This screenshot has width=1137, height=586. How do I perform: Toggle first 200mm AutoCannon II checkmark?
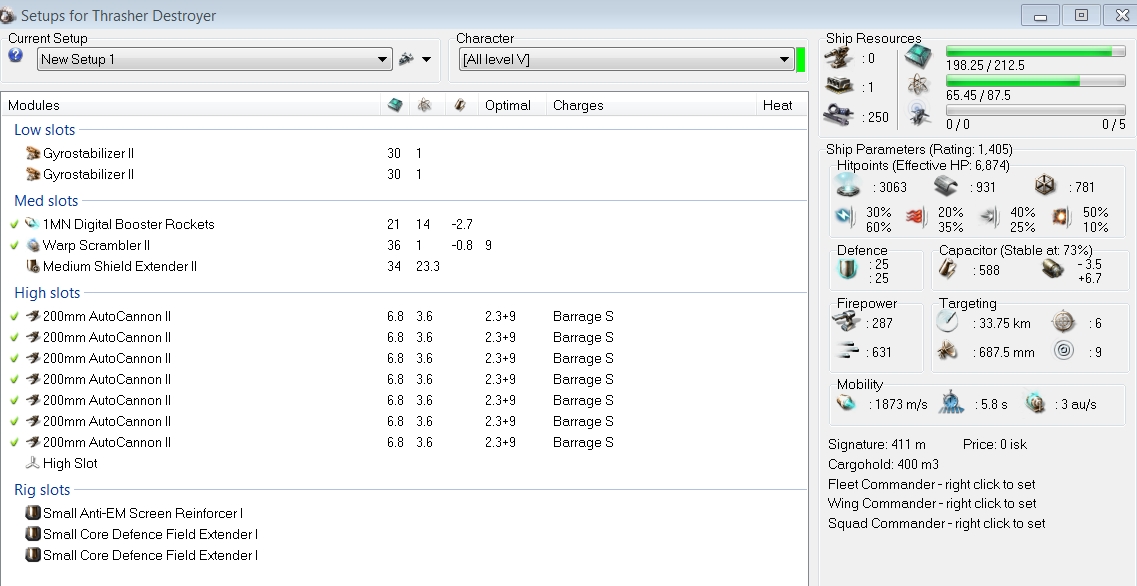click(14, 316)
